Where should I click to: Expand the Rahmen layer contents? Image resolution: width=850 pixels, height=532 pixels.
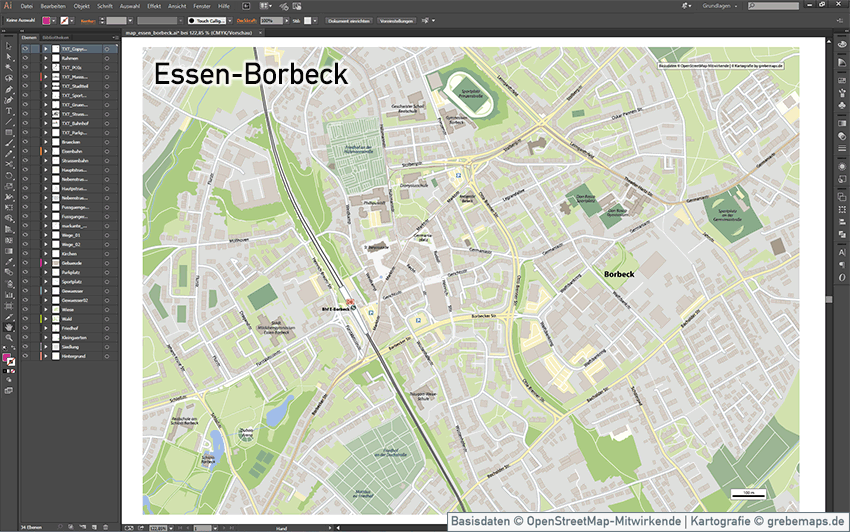pos(45,58)
